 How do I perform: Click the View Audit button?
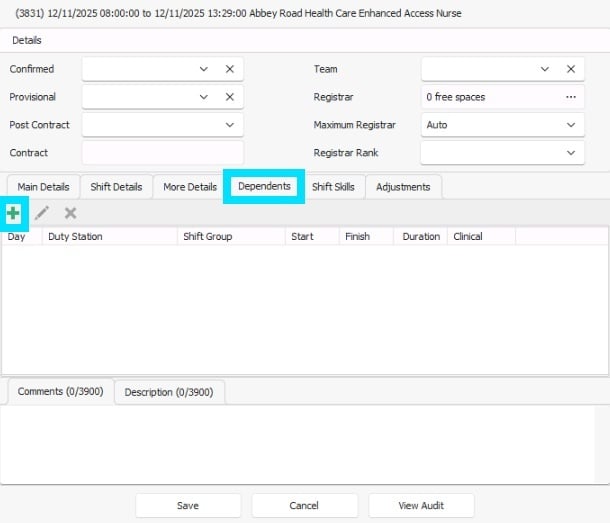[421, 505]
